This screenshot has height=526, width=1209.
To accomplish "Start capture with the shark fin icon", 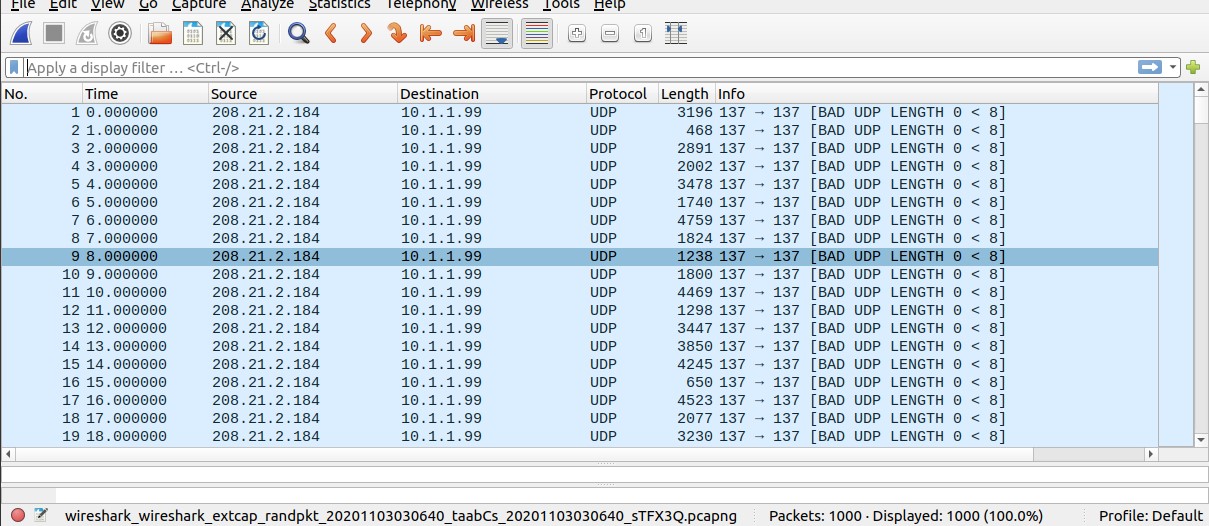I will pos(21,34).
